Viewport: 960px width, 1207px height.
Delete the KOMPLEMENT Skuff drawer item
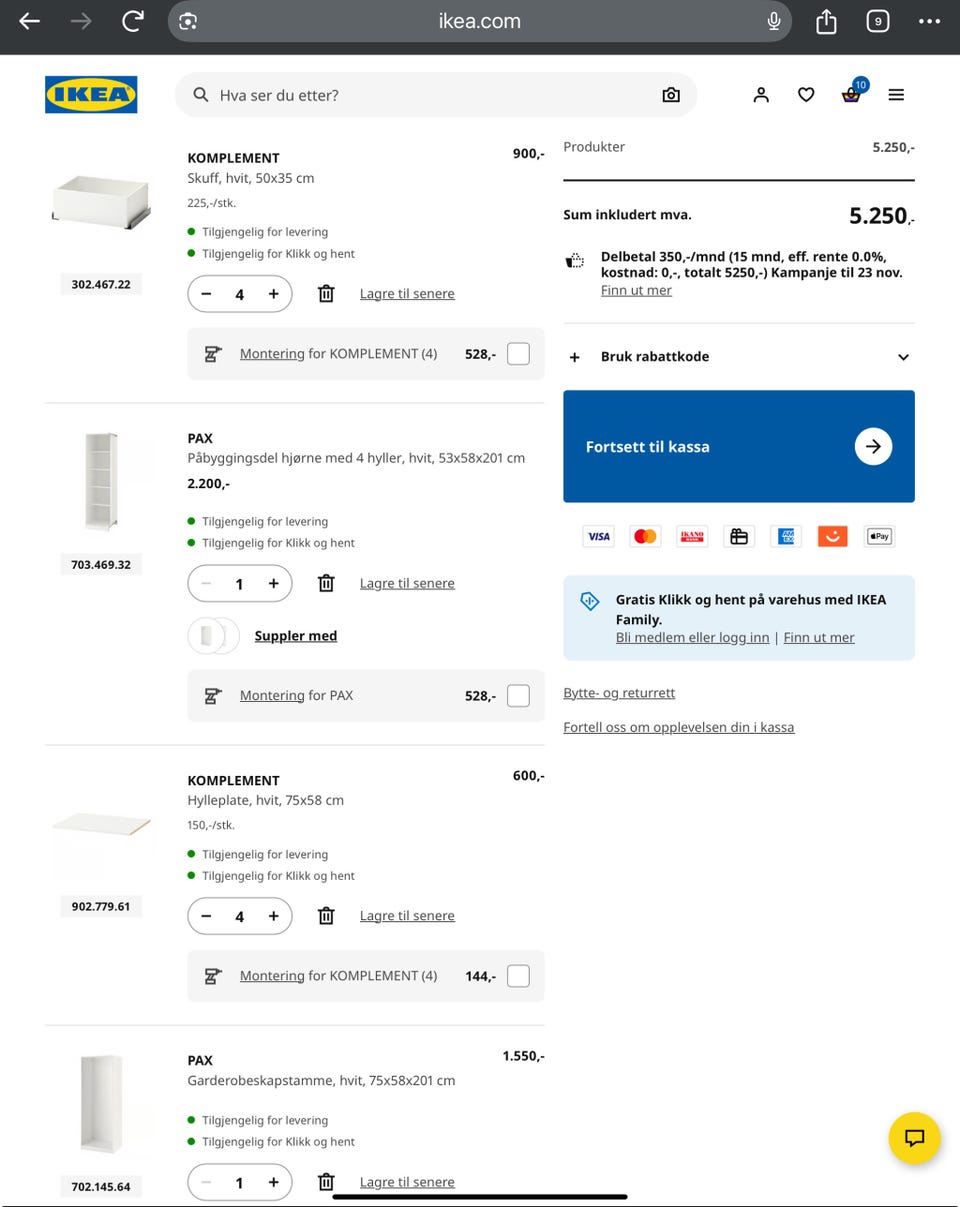coord(326,294)
